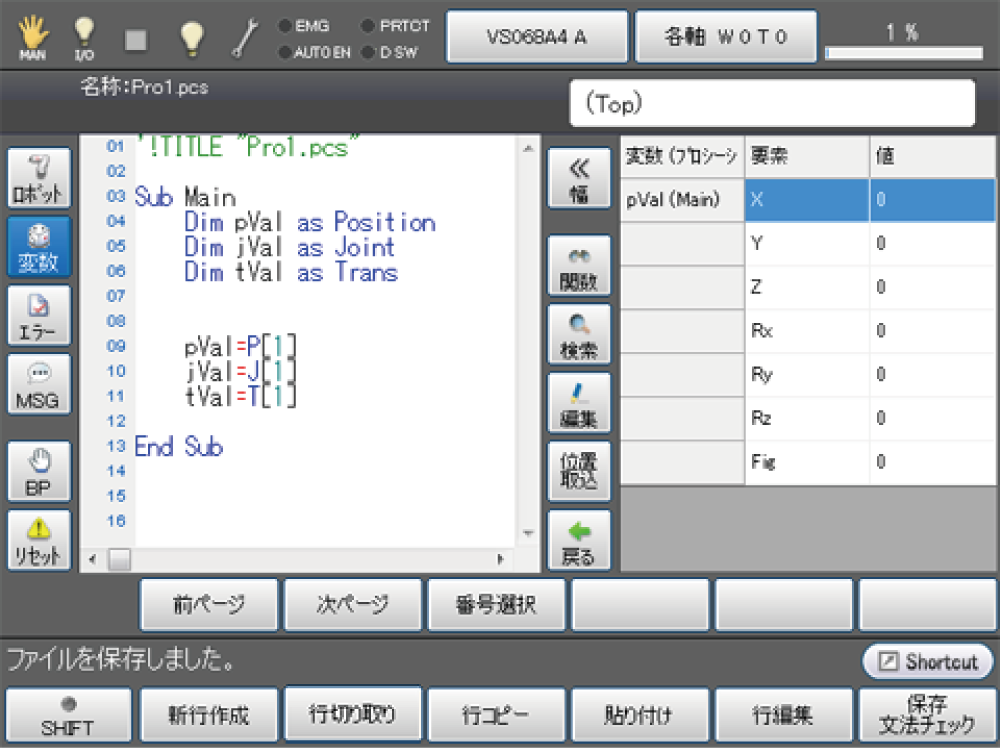Click the 1% speed progress bar
Image resolution: width=1000 pixels, height=748 pixels.
(903, 52)
